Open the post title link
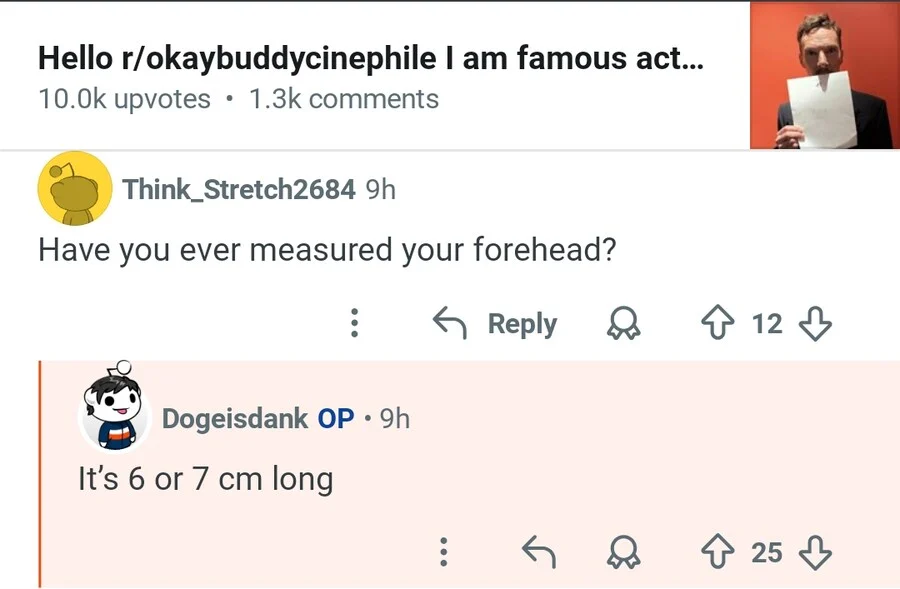 pyautogui.click(x=370, y=58)
